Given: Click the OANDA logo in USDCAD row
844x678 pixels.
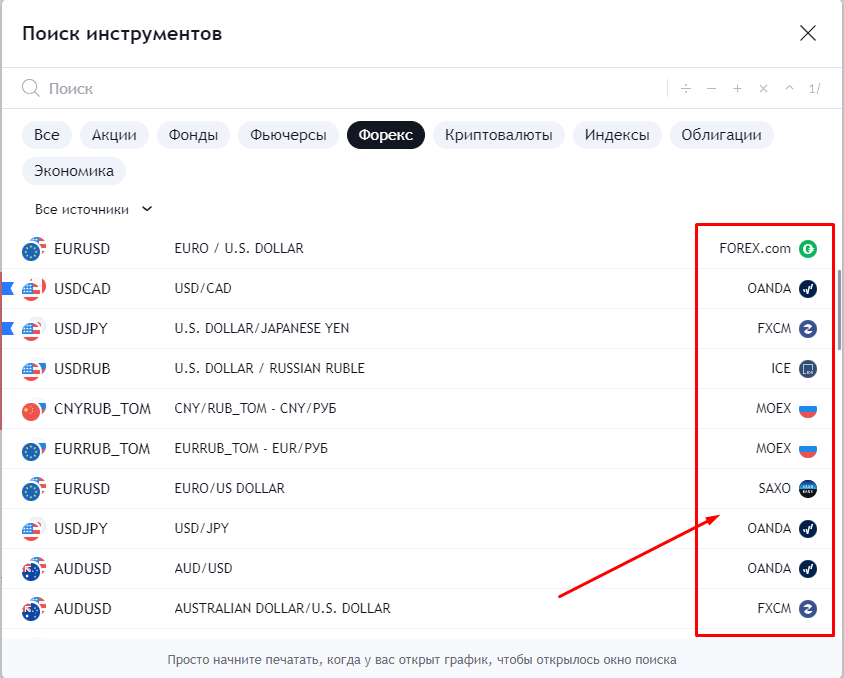Looking at the screenshot, I should tap(807, 288).
